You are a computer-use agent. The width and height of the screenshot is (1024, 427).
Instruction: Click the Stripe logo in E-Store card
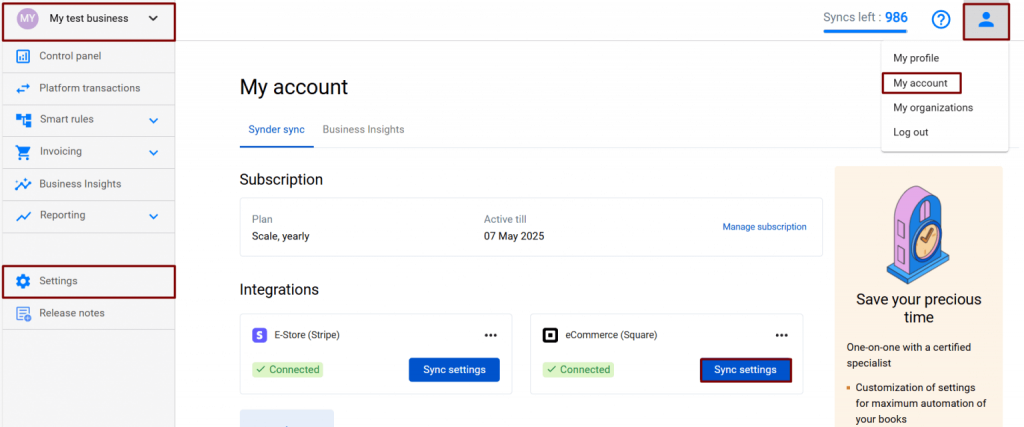tap(259, 335)
